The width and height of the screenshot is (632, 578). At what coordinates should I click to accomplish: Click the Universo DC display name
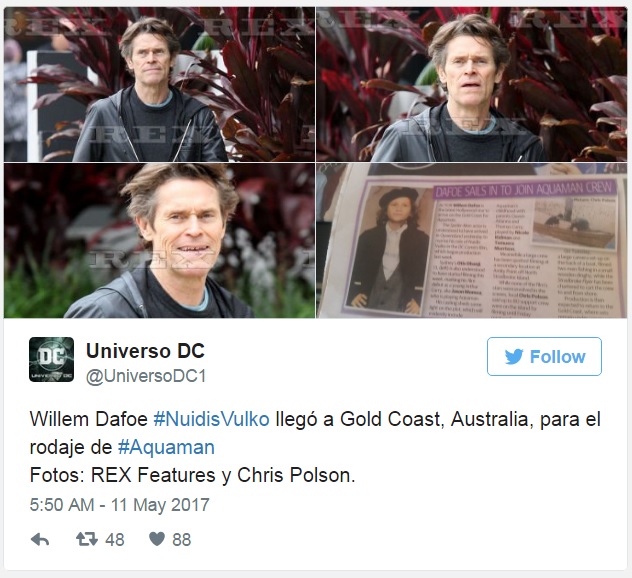click(145, 351)
